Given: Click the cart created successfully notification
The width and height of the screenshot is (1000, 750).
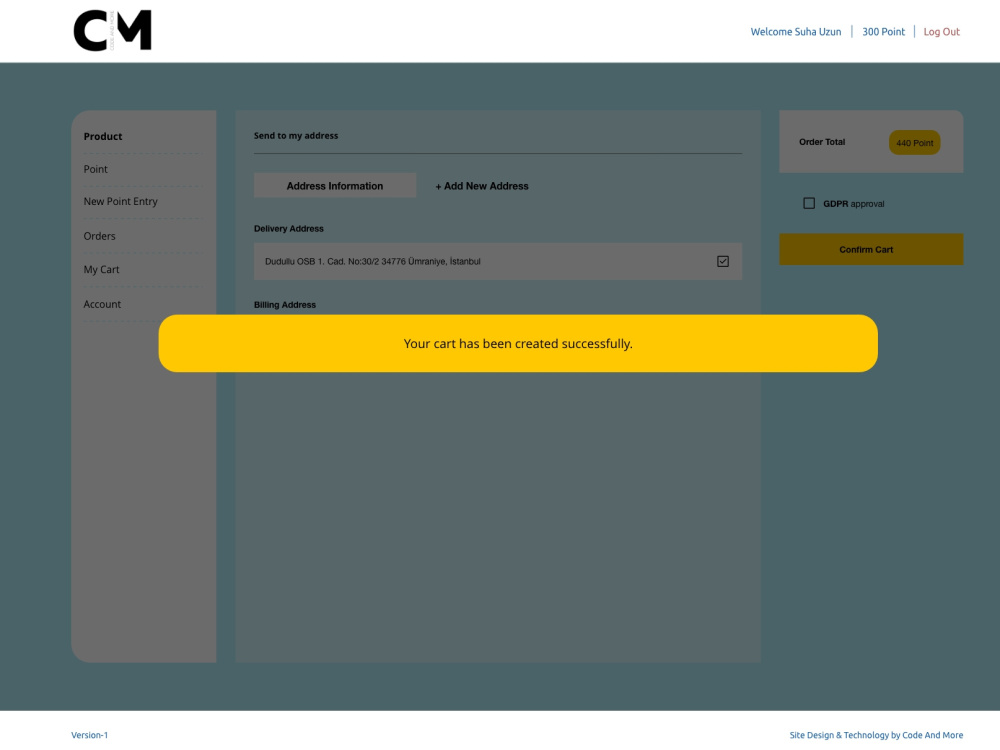Looking at the screenshot, I should pyautogui.click(x=518, y=343).
